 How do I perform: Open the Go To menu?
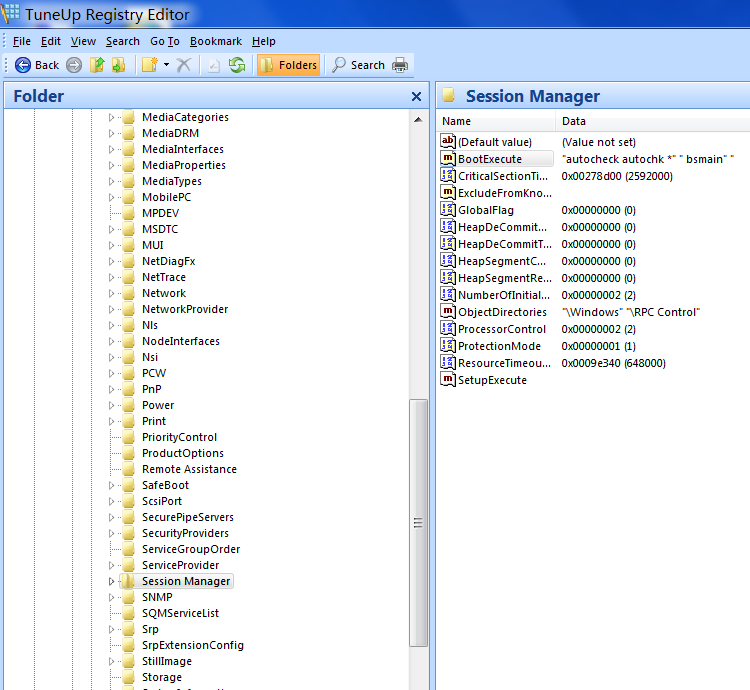coord(164,41)
